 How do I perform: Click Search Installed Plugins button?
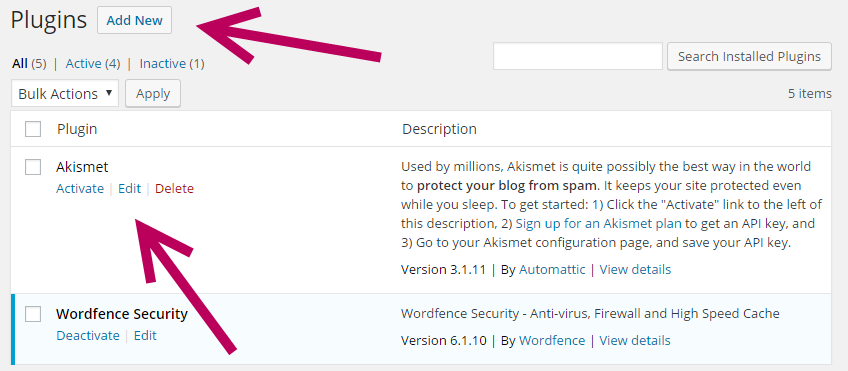pos(750,56)
